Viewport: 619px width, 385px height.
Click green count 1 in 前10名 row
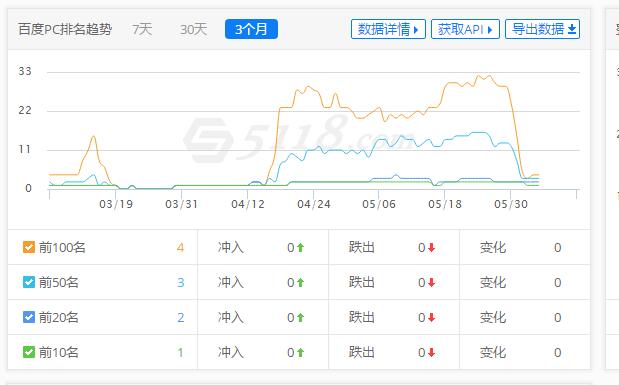[x=180, y=352]
